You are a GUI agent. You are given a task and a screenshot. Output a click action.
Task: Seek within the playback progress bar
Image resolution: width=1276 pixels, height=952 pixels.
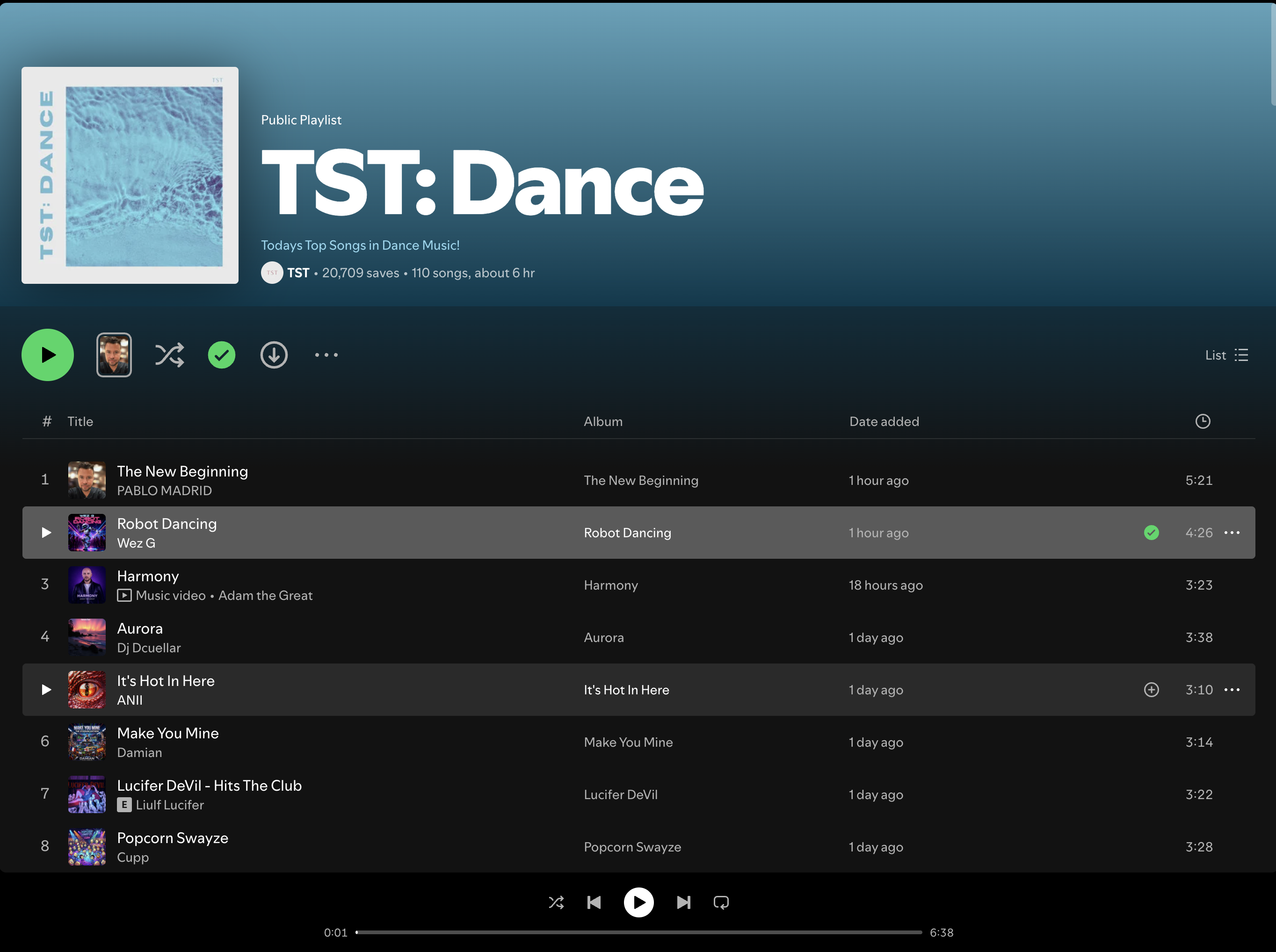[638, 932]
